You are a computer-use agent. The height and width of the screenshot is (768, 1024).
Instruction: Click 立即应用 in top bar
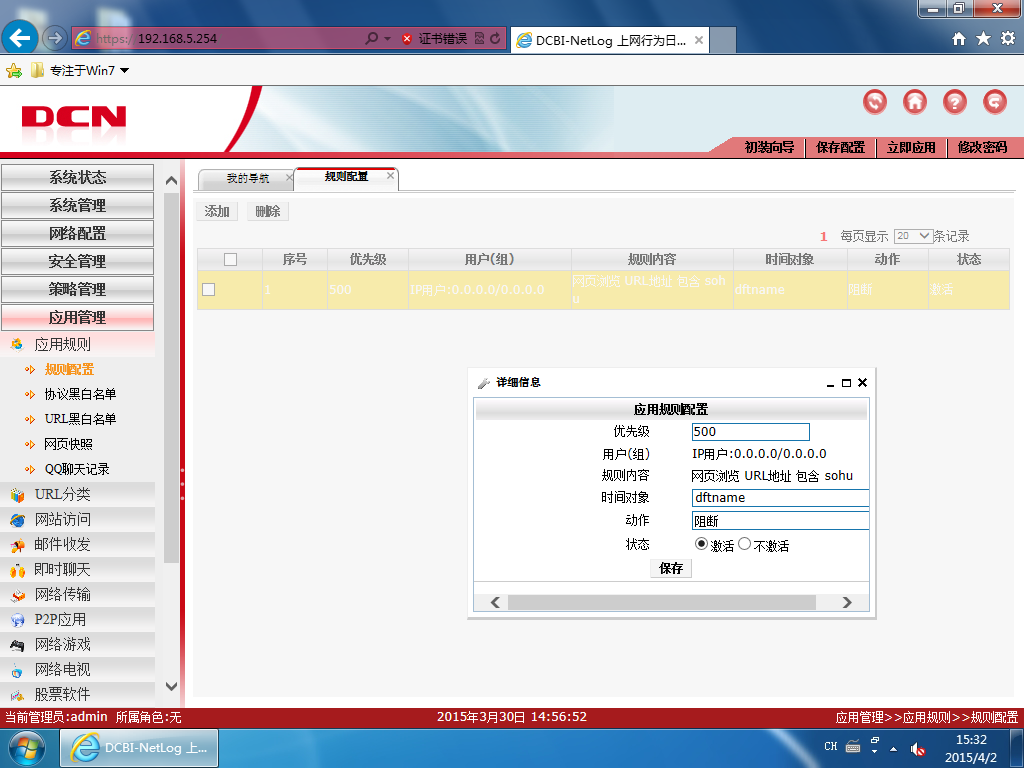pyautogui.click(x=911, y=148)
